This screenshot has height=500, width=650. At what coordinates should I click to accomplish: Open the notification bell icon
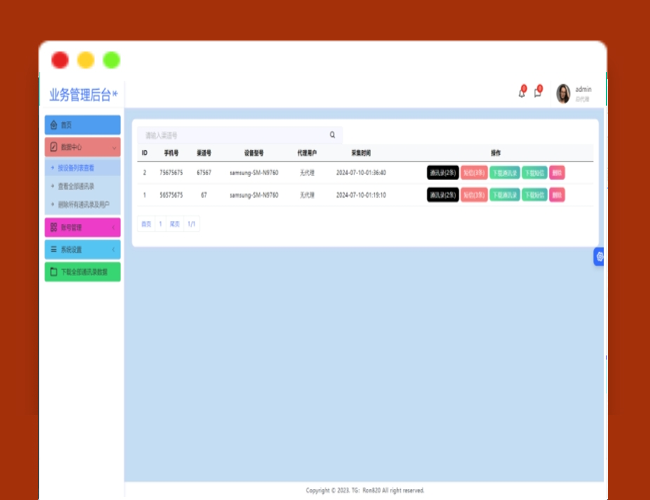522,92
